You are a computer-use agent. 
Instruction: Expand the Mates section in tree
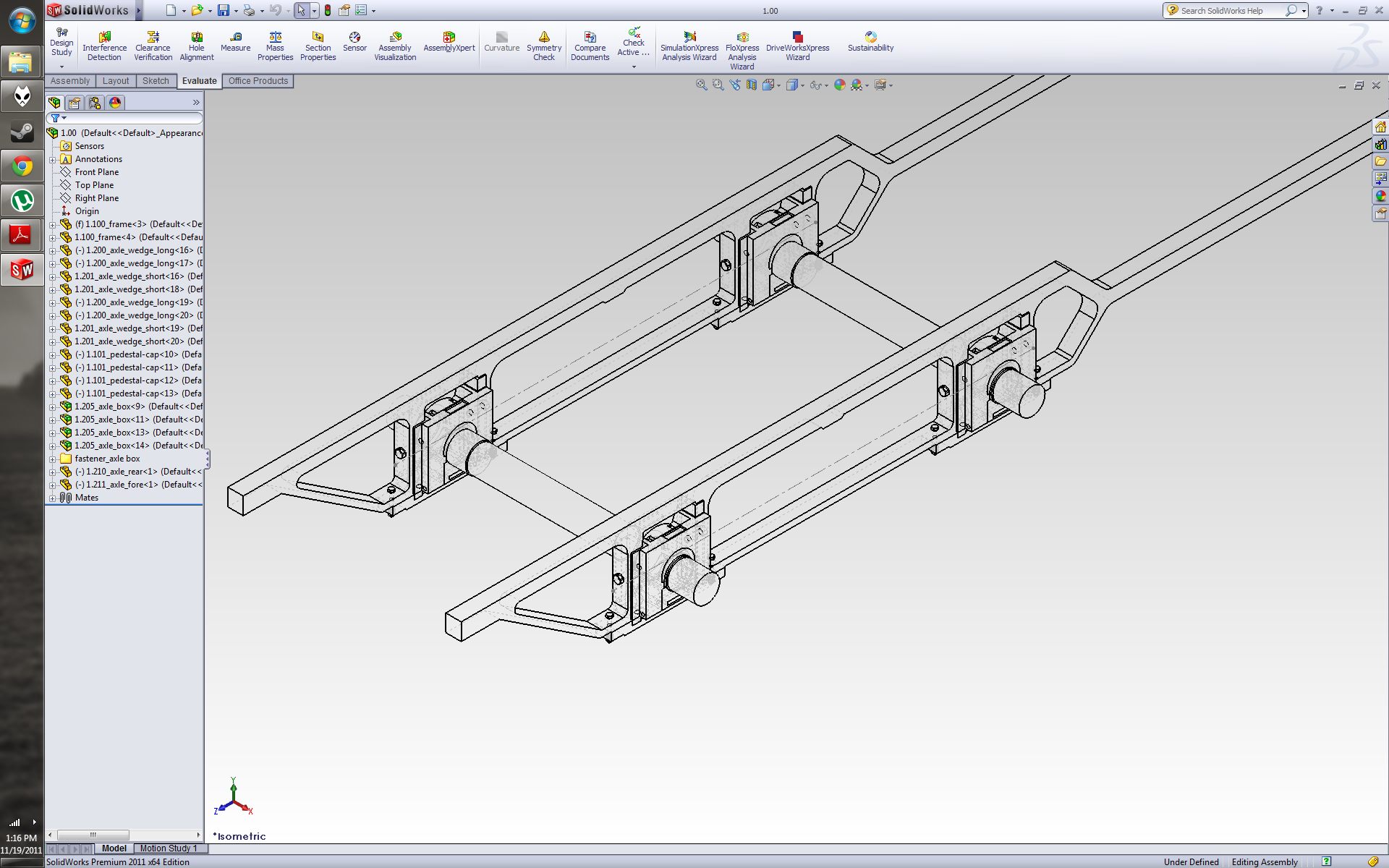(x=52, y=497)
